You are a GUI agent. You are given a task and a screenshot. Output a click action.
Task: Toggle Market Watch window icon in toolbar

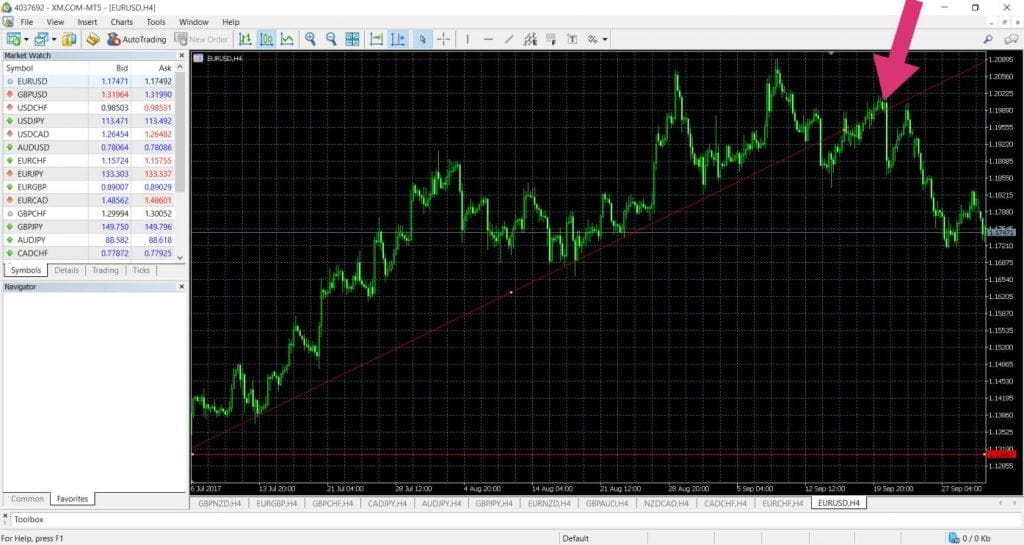69,39
